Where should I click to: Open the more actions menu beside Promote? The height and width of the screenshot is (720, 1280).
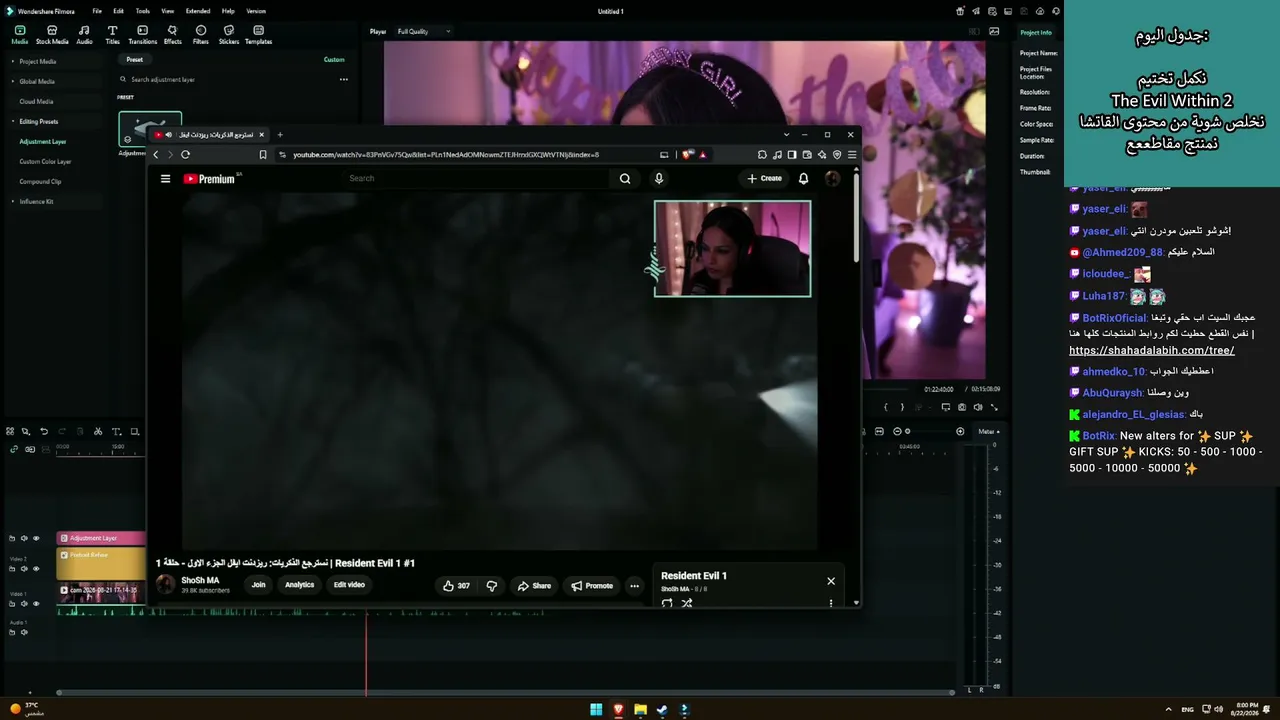click(x=634, y=586)
